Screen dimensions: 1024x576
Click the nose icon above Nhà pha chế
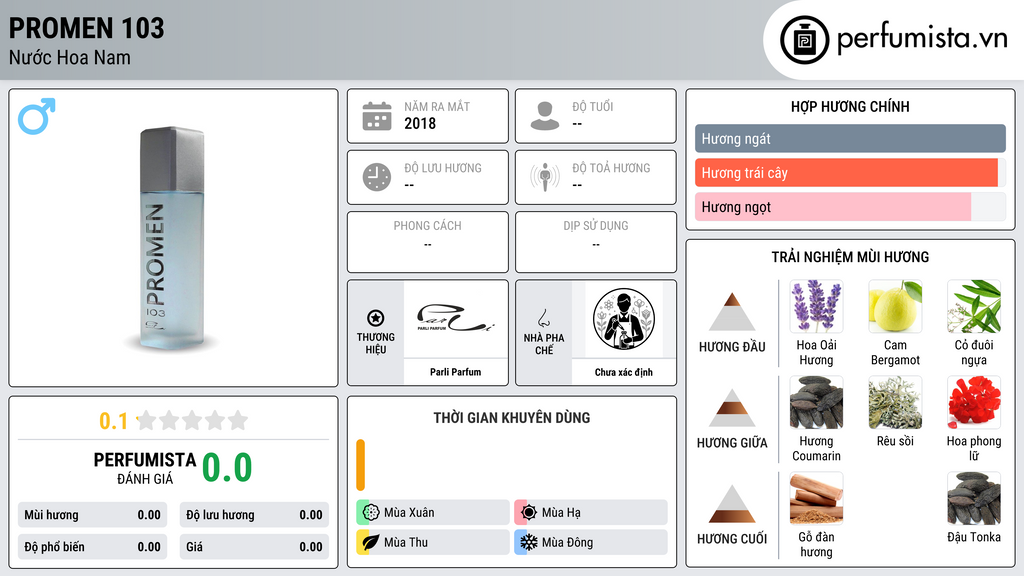tap(543, 318)
